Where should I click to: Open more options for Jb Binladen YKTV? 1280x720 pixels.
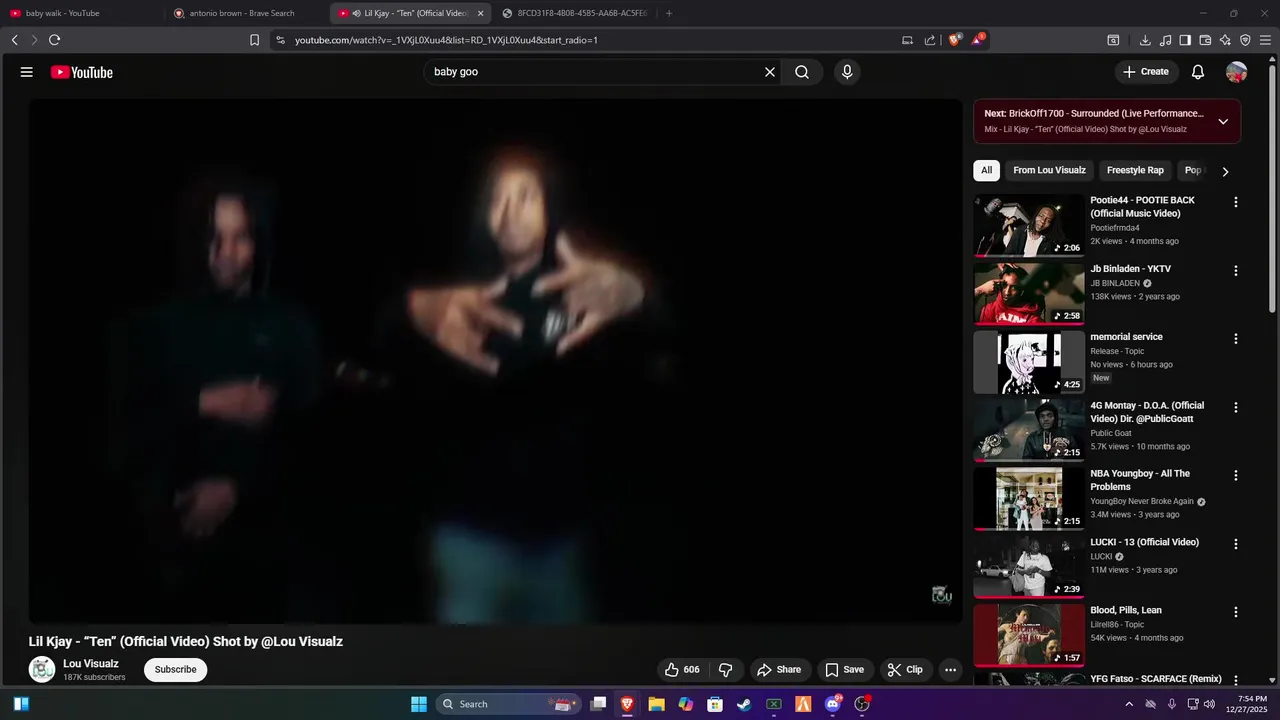[1235, 270]
